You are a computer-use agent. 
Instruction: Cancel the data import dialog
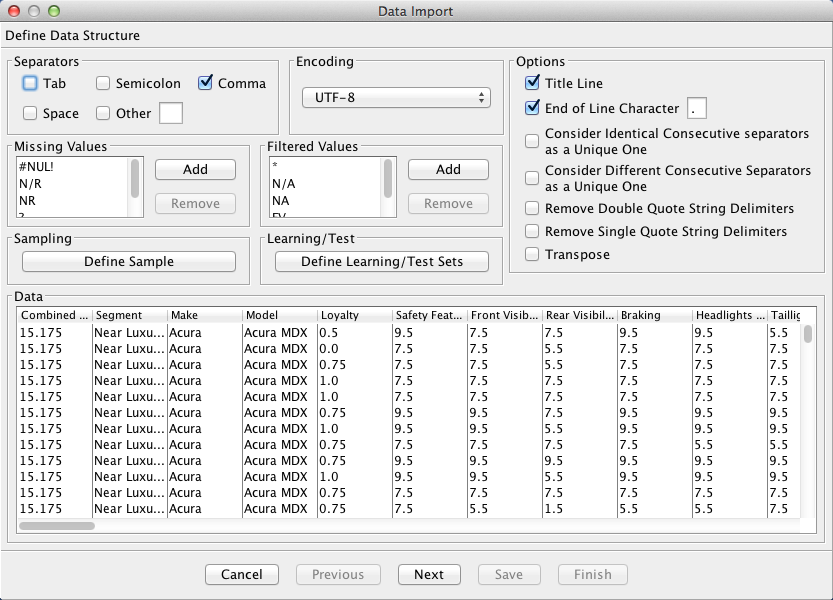(242, 575)
